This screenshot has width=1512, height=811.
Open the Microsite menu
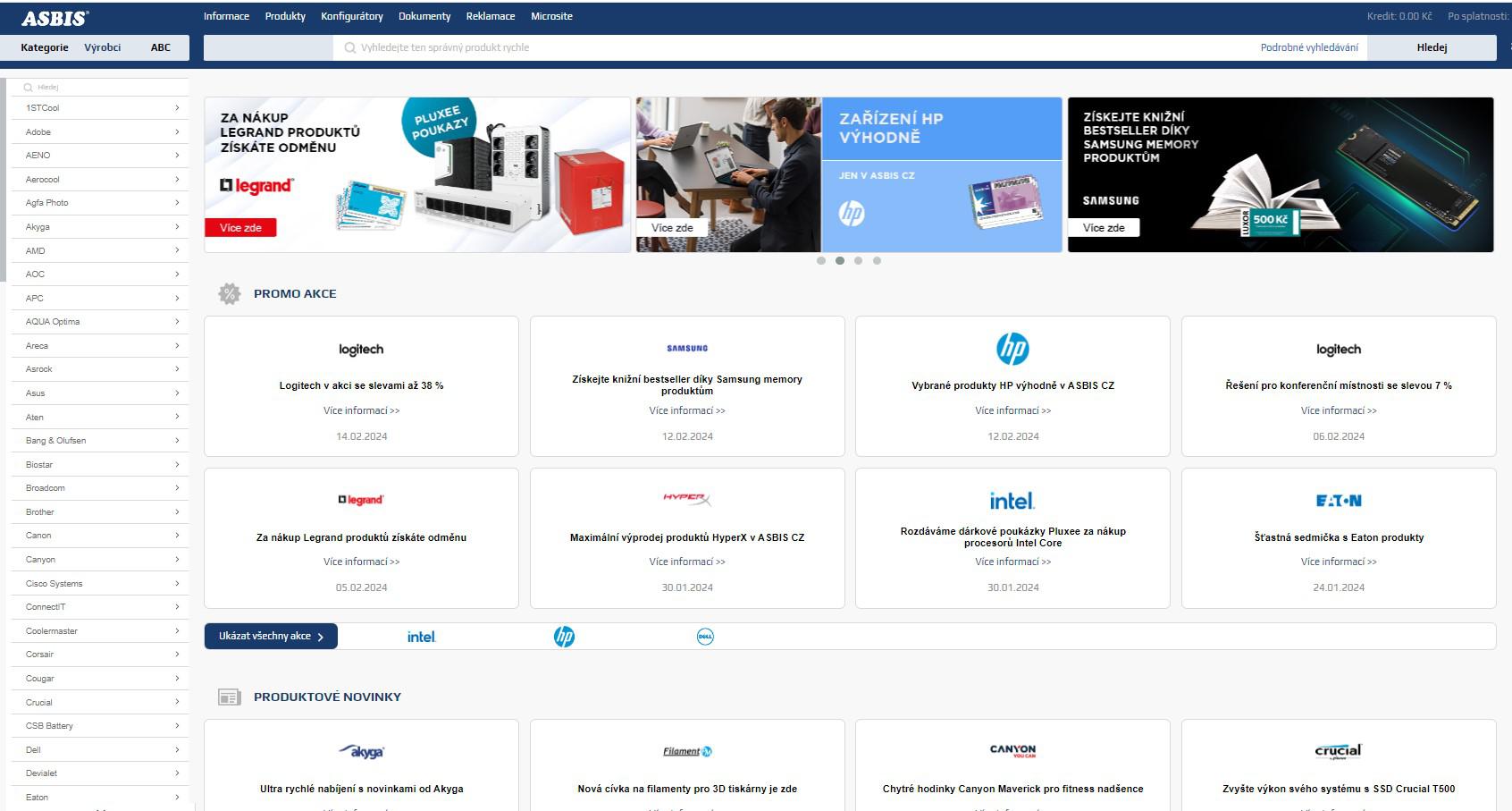[x=551, y=16]
